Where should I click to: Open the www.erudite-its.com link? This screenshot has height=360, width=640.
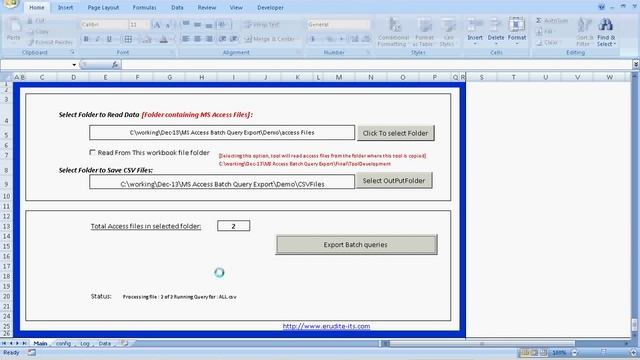tap(327, 326)
